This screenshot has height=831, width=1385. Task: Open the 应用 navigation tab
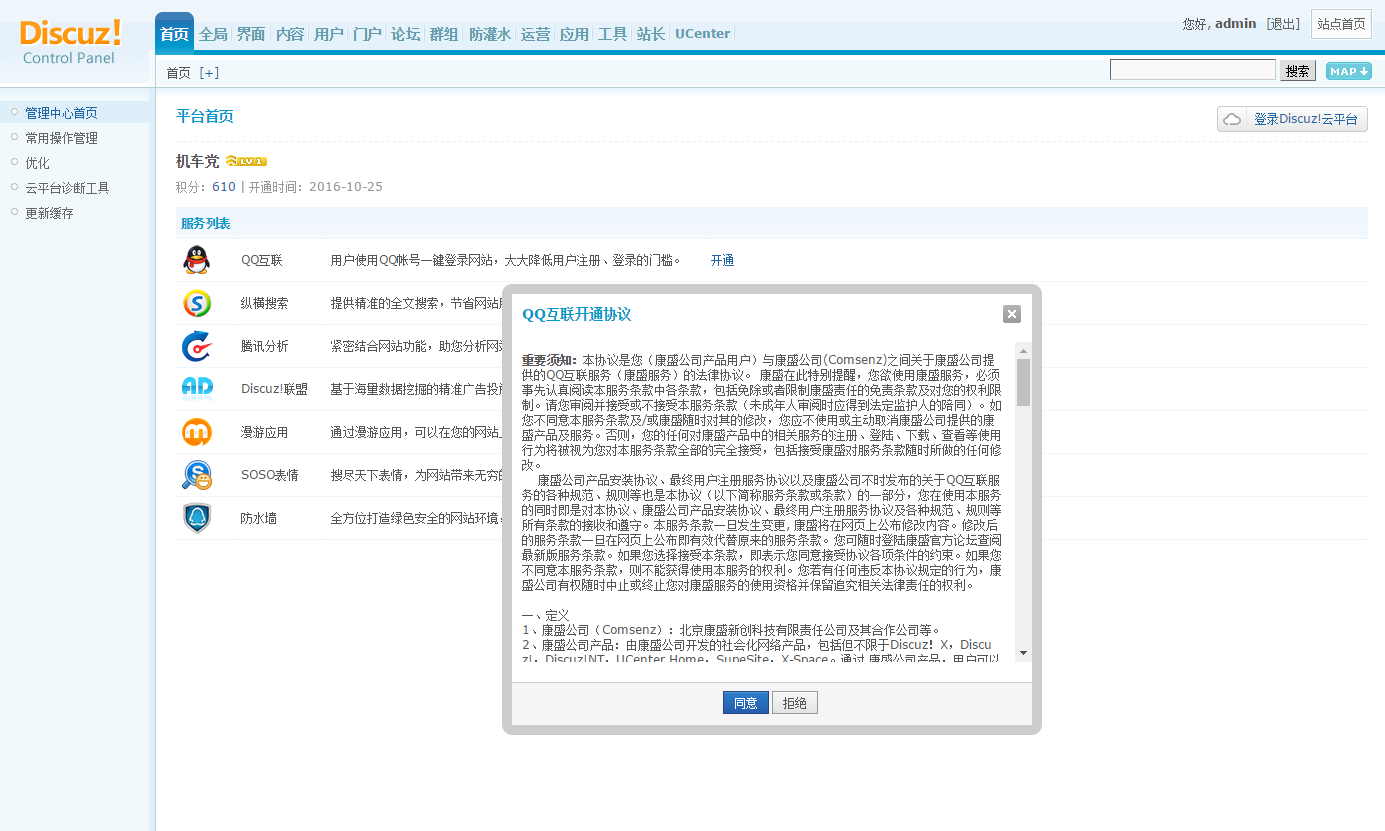(574, 34)
